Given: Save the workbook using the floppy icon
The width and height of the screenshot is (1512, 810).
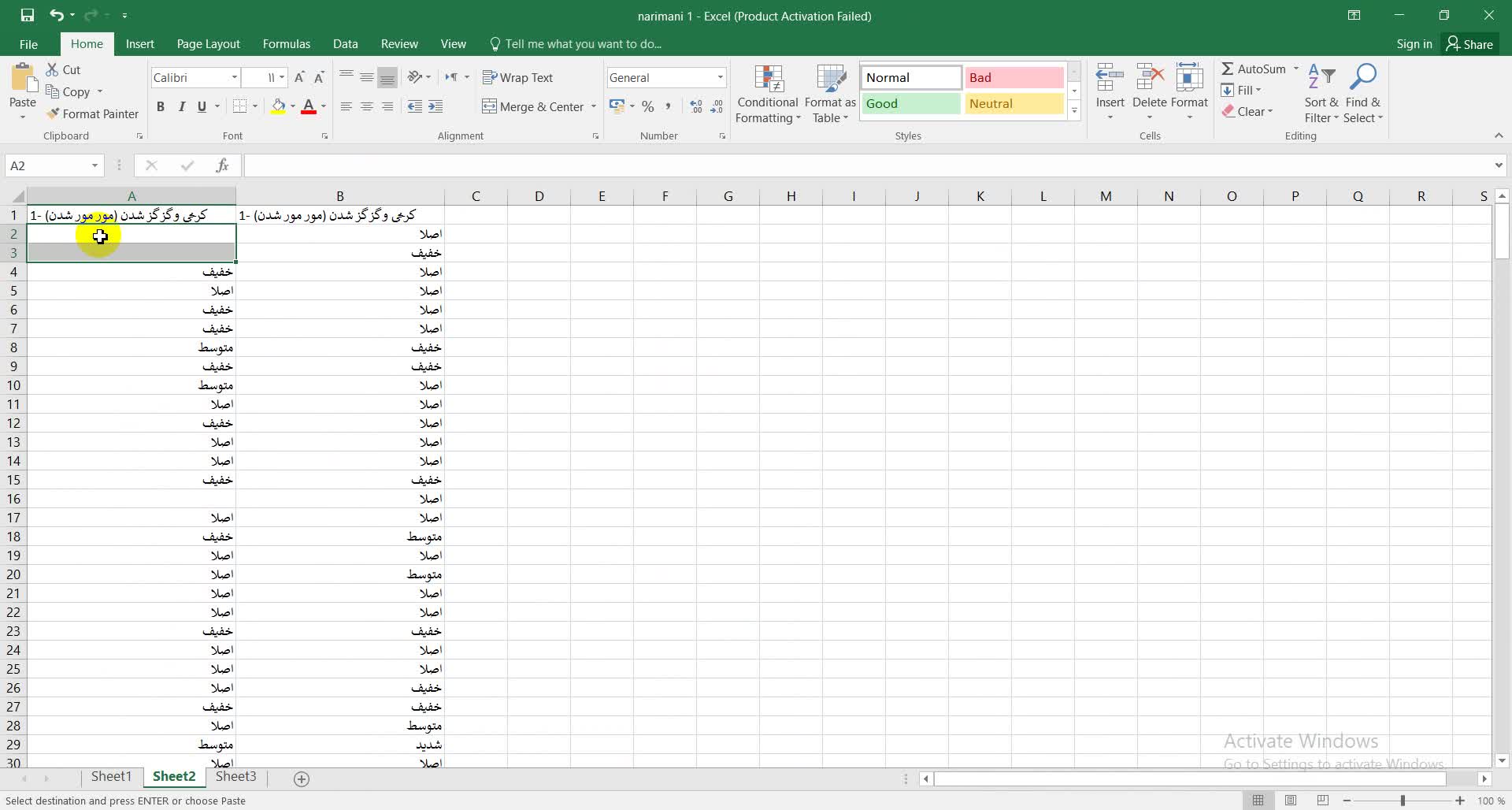Looking at the screenshot, I should click(28, 15).
